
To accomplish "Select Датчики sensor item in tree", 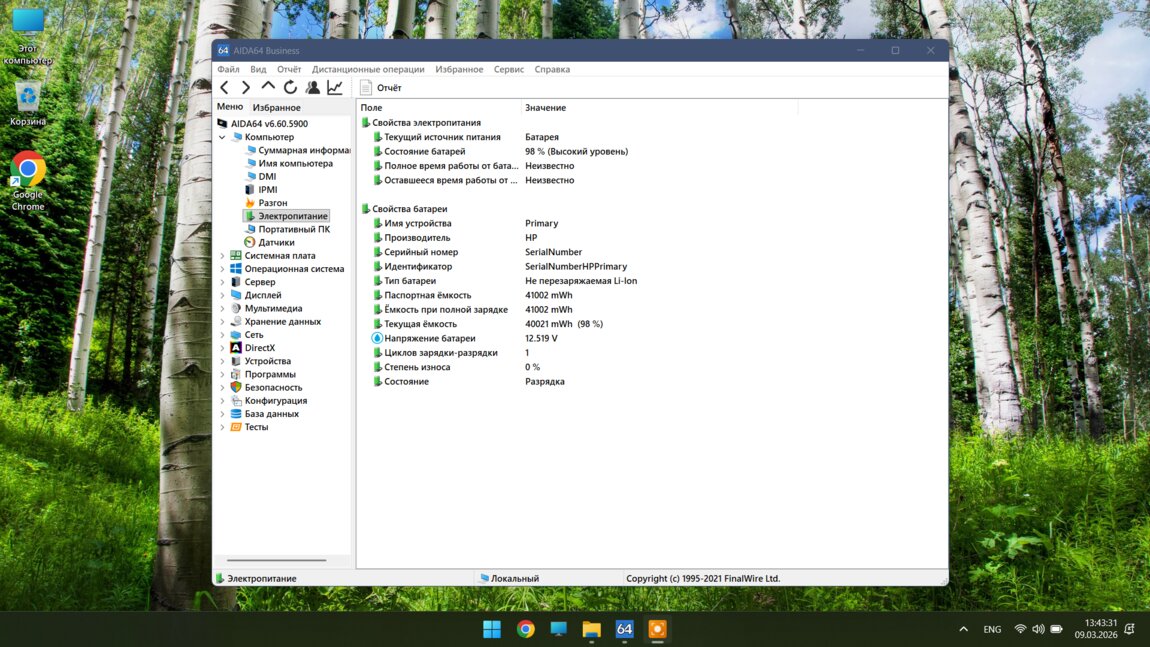I will pos(275,242).
